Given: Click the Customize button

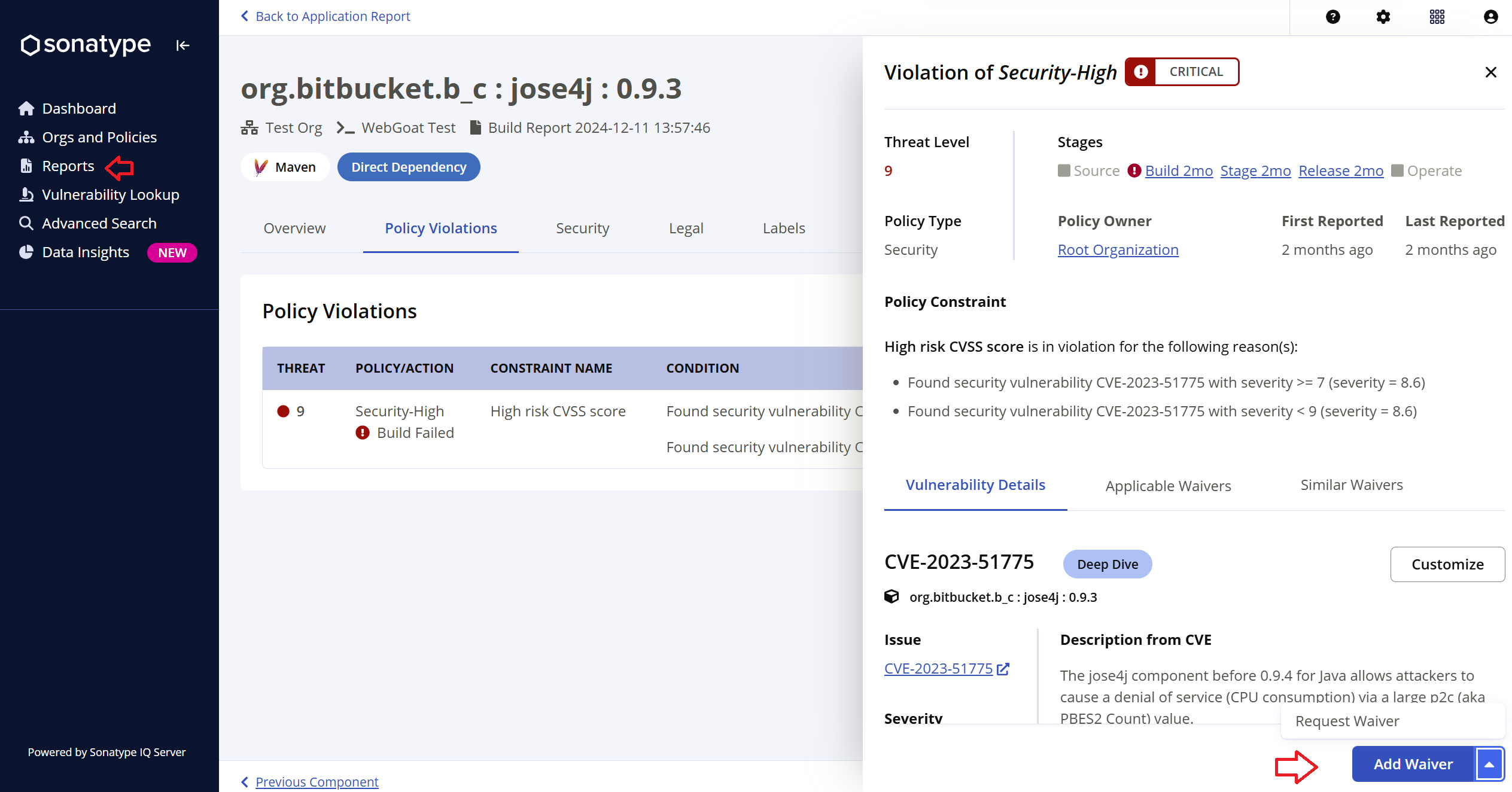Looking at the screenshot, I should point(1447,564).
